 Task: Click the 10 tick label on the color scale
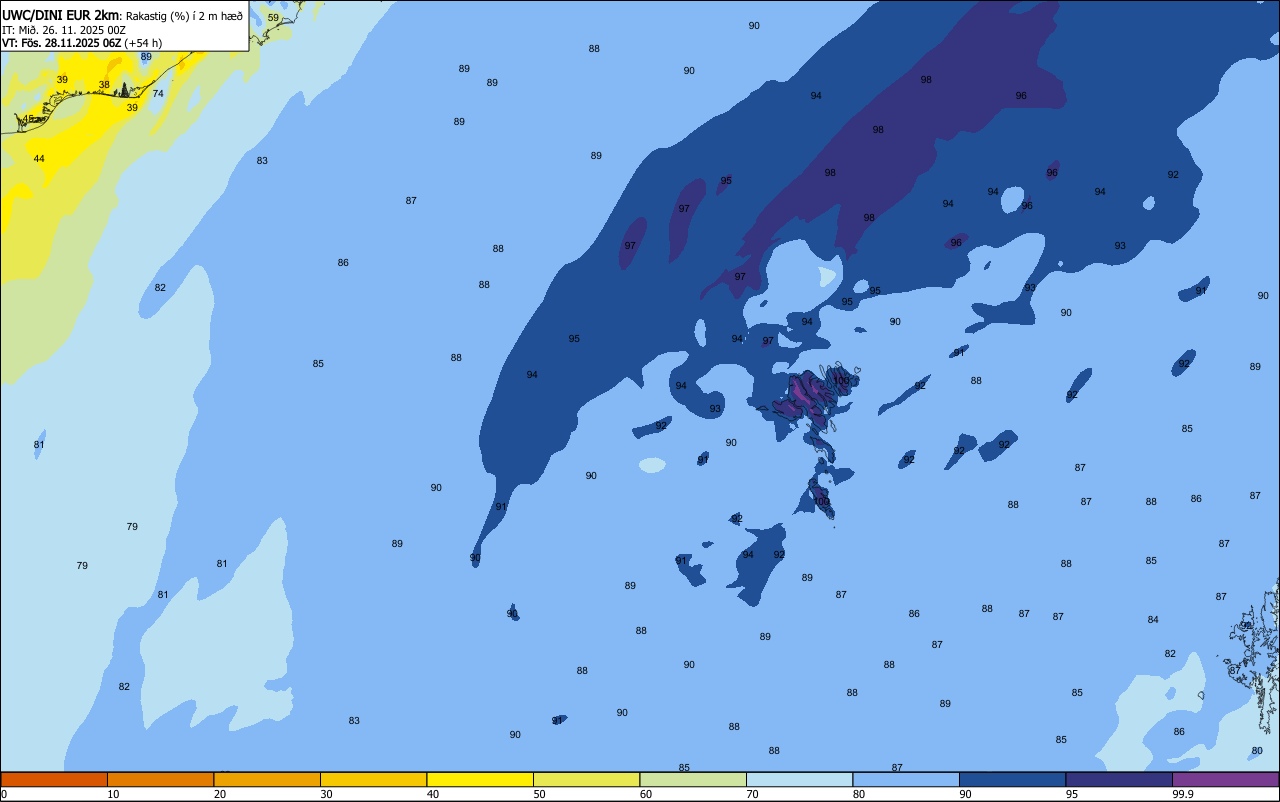(113, 794)
